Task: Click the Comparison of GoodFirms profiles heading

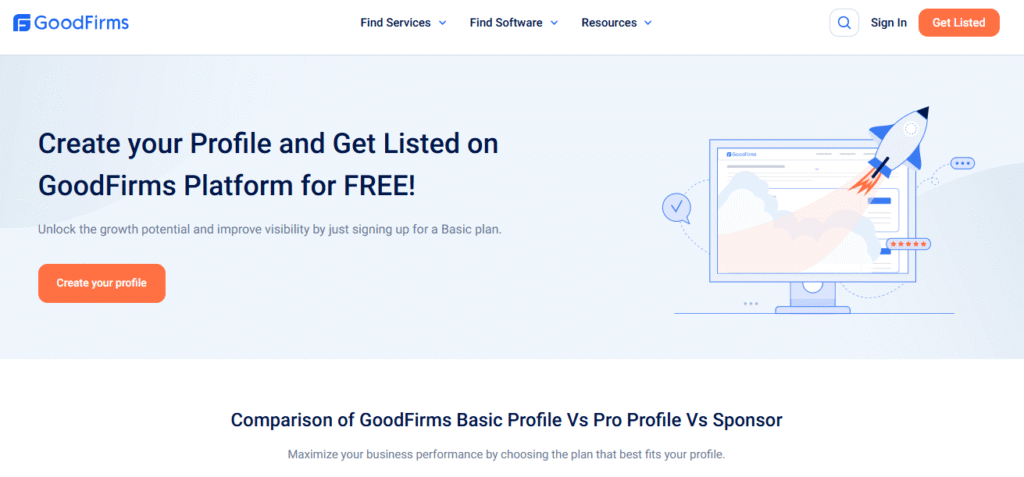Action: [506, 420]
